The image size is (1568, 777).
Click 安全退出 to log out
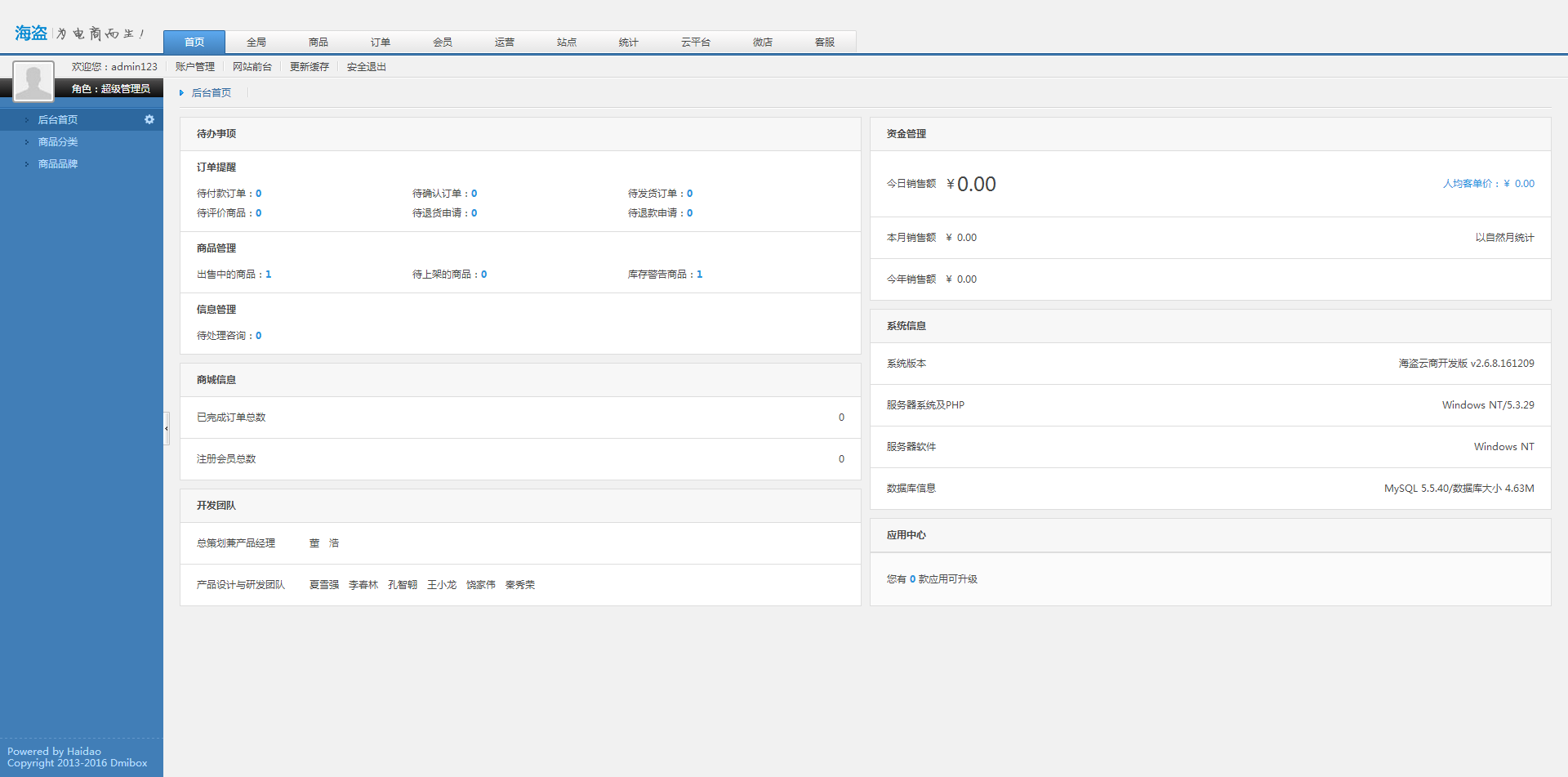[367, 67]
